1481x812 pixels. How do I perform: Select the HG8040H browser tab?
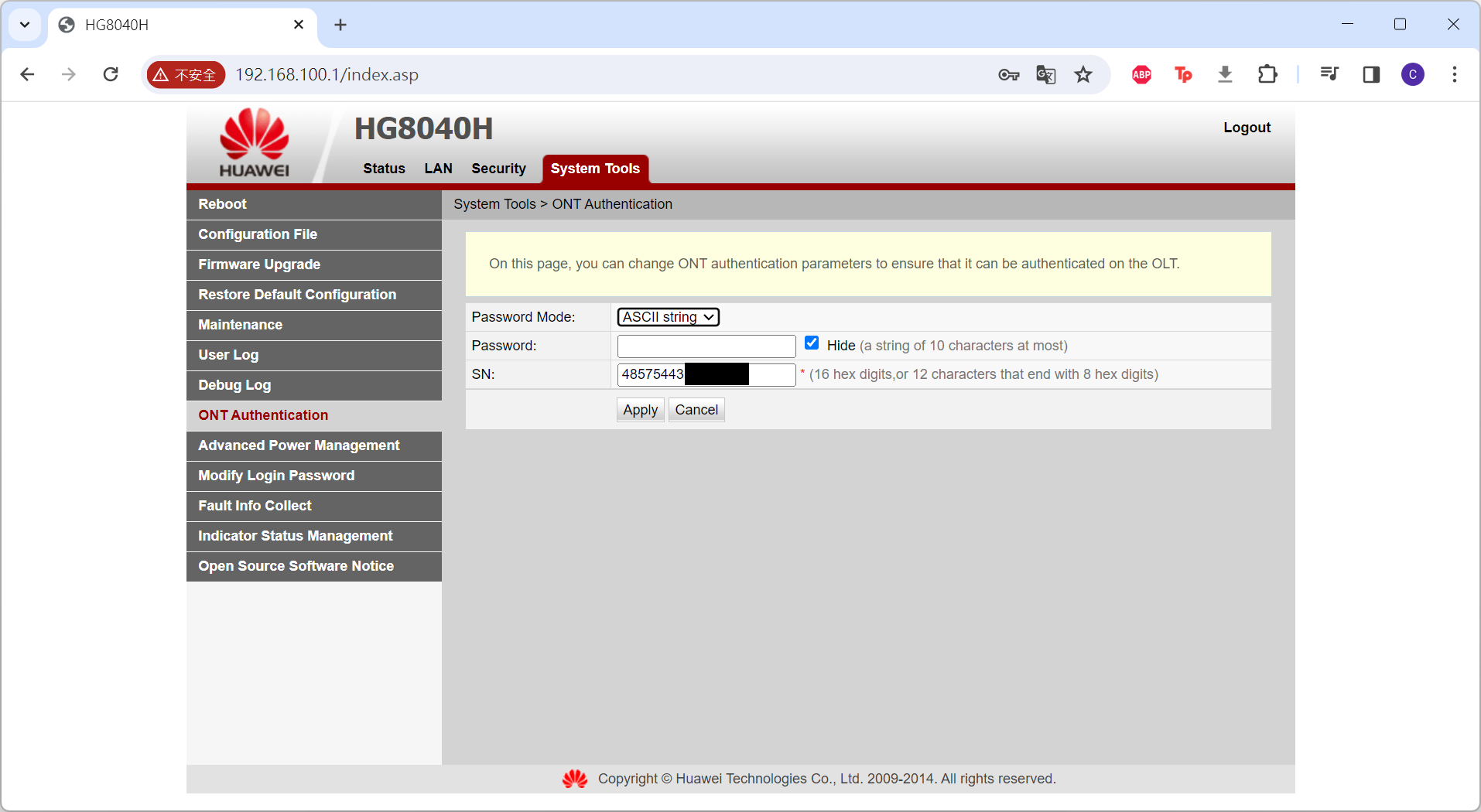coord(183,25)
